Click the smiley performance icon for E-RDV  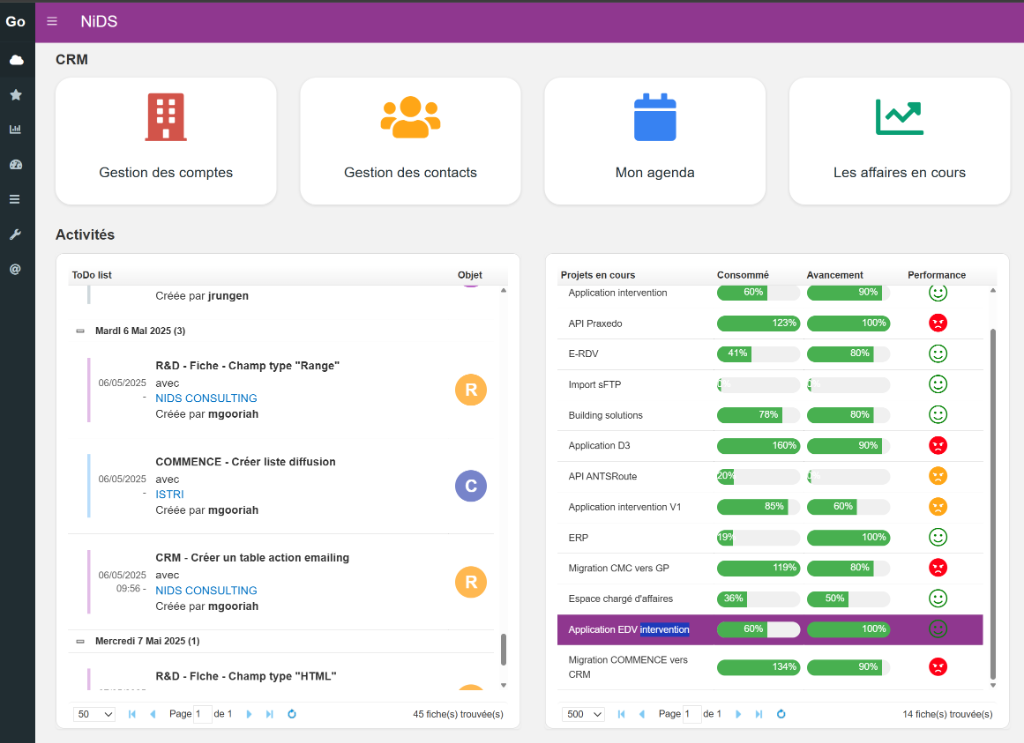click(x=937, y=353)
